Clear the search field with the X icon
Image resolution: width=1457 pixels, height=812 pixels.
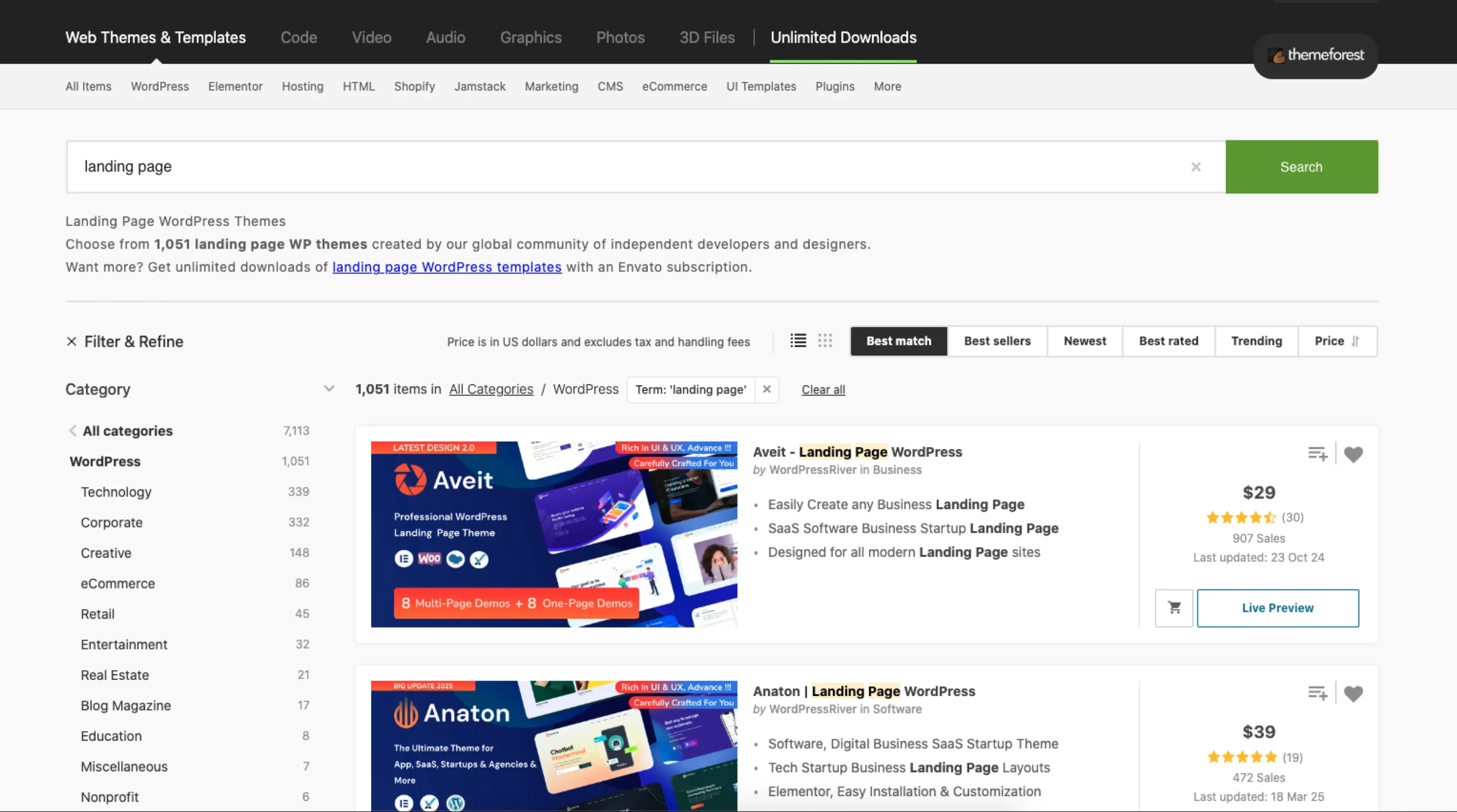click(x=1196, y=167)
